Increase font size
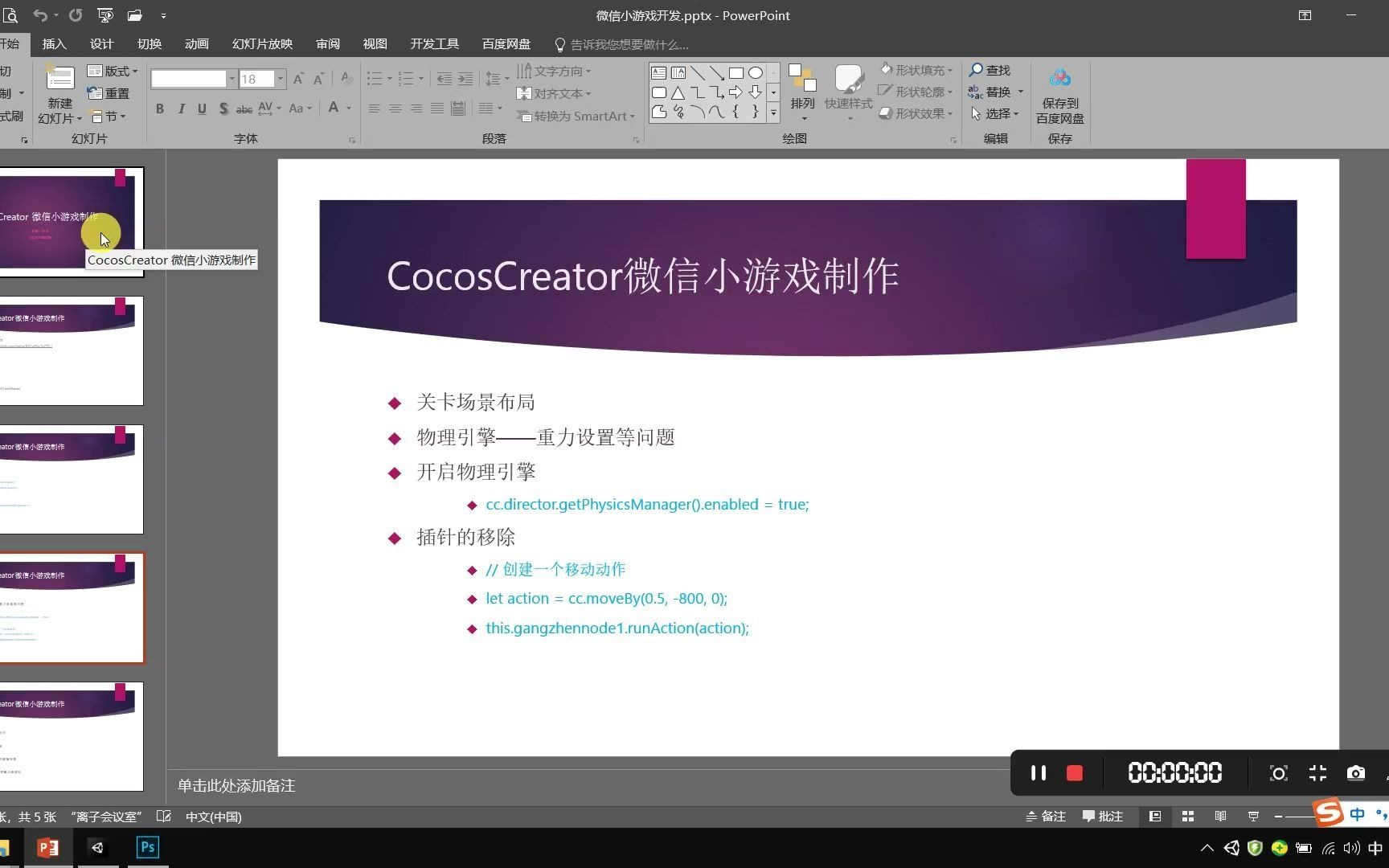Screen dimensions: 1389x868 point(298,79)
